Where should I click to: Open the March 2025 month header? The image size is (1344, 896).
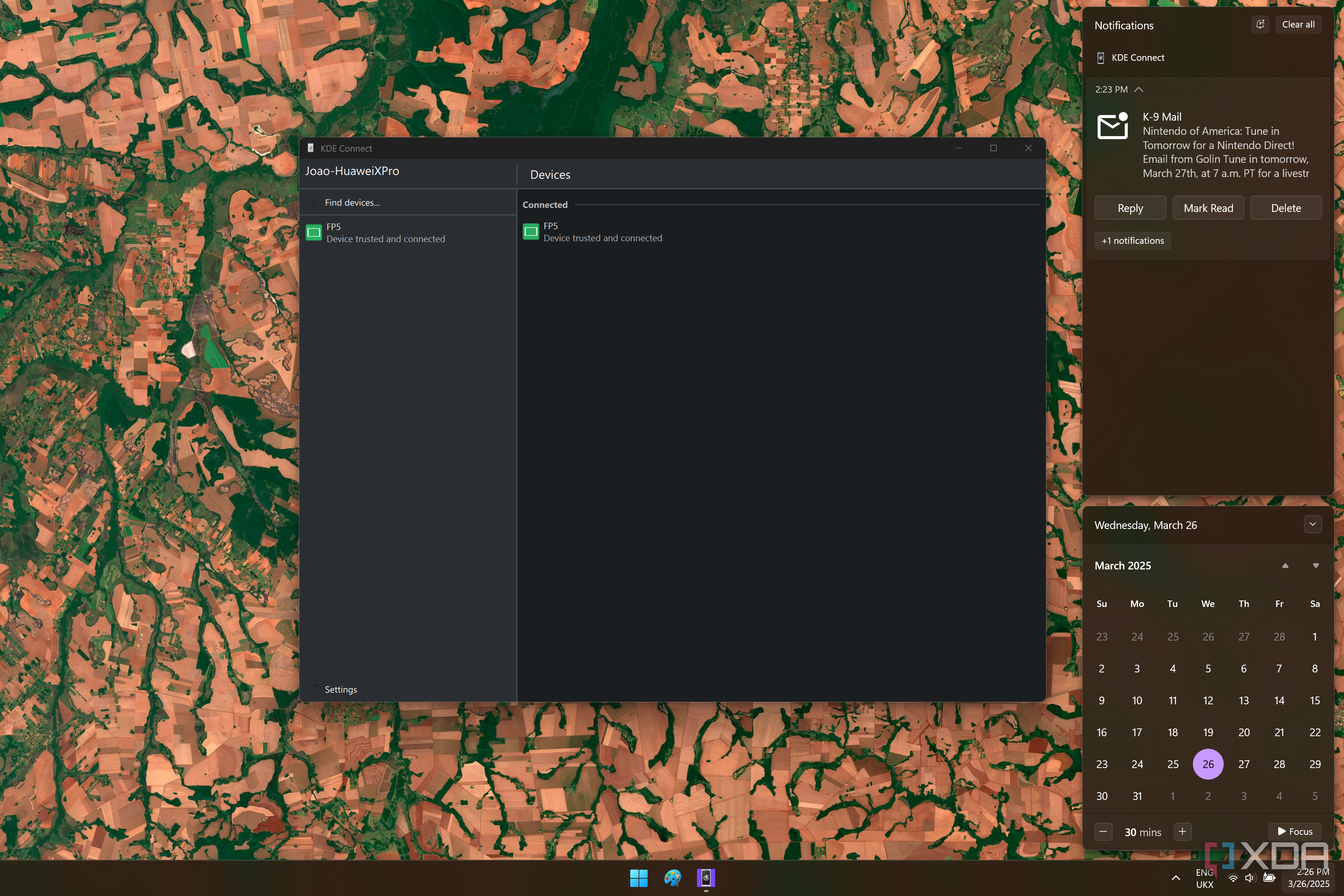click(1122, 565)
